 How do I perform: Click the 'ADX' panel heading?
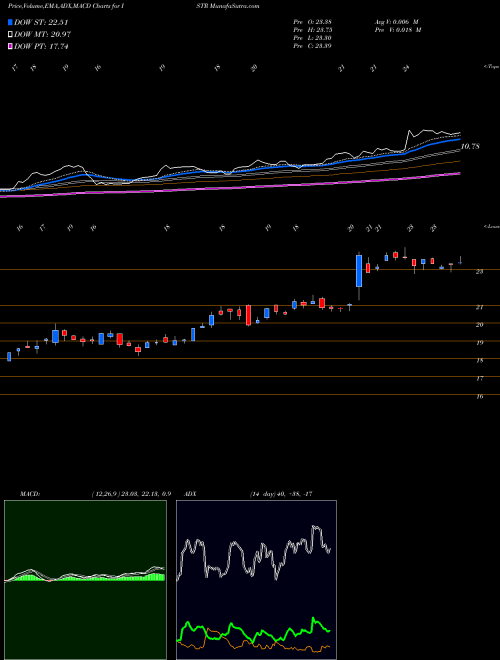click(x=190, y=494)
